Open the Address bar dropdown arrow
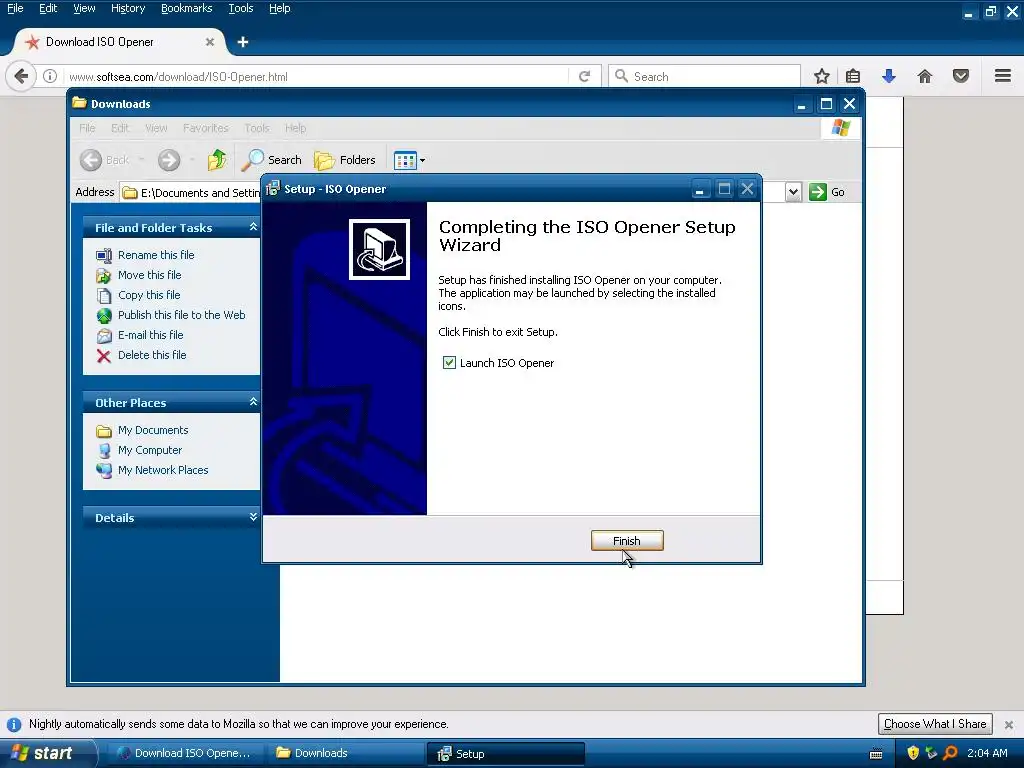 click(x=793, y=192)
